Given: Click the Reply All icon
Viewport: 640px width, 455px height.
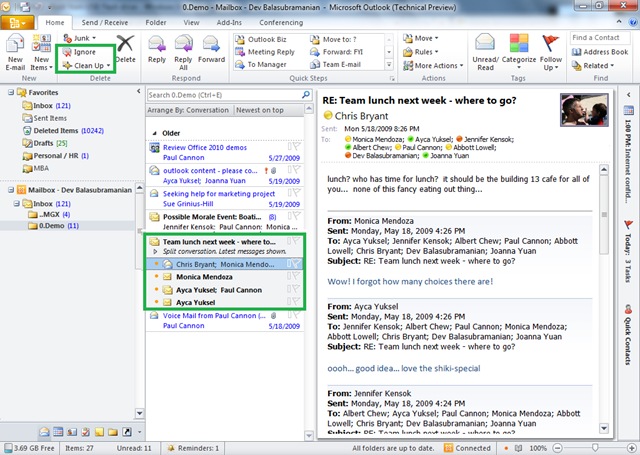Looking at the screenshot, I should click(x=183, y=44).
